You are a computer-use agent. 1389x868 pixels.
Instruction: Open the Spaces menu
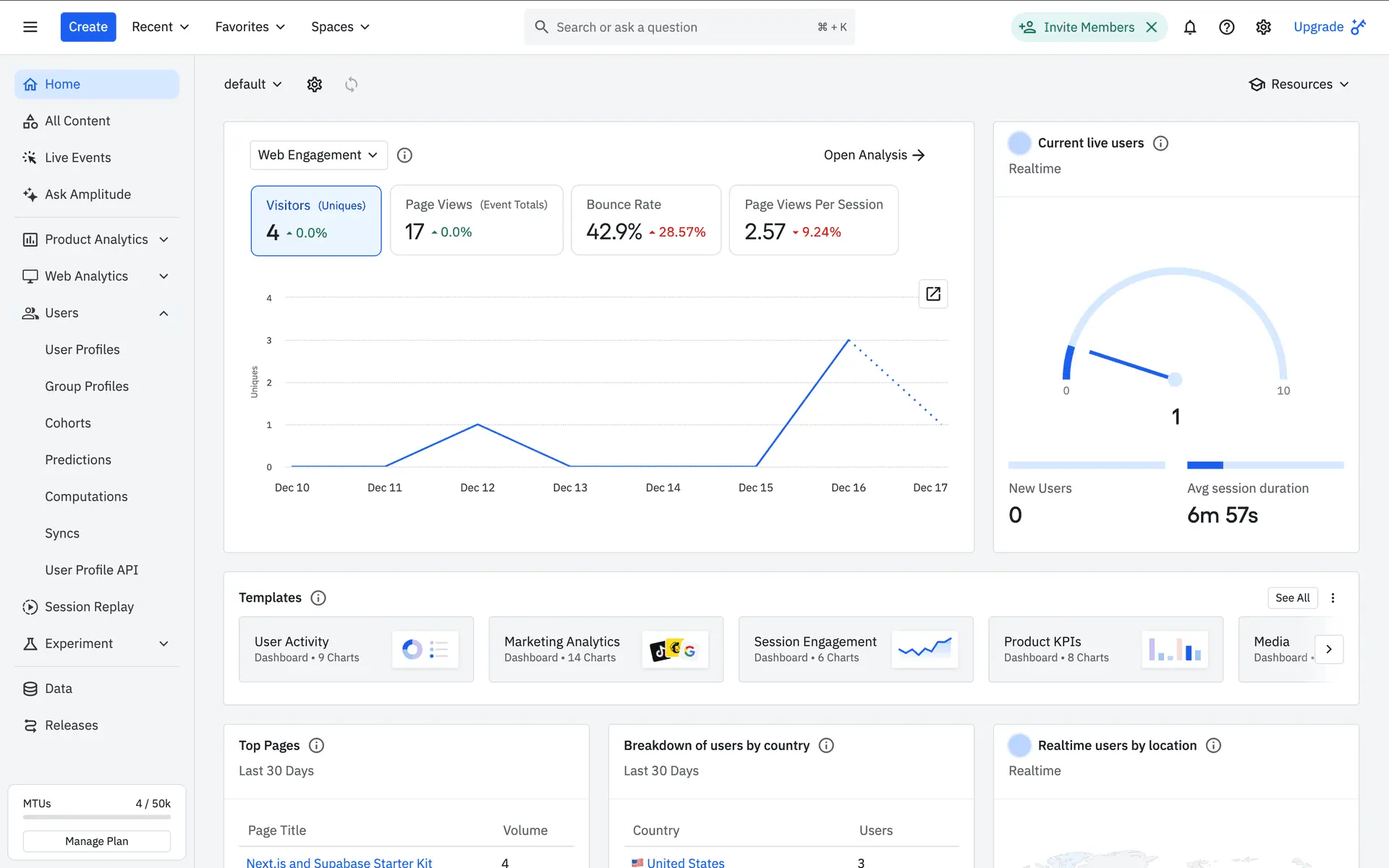point(340,27)
